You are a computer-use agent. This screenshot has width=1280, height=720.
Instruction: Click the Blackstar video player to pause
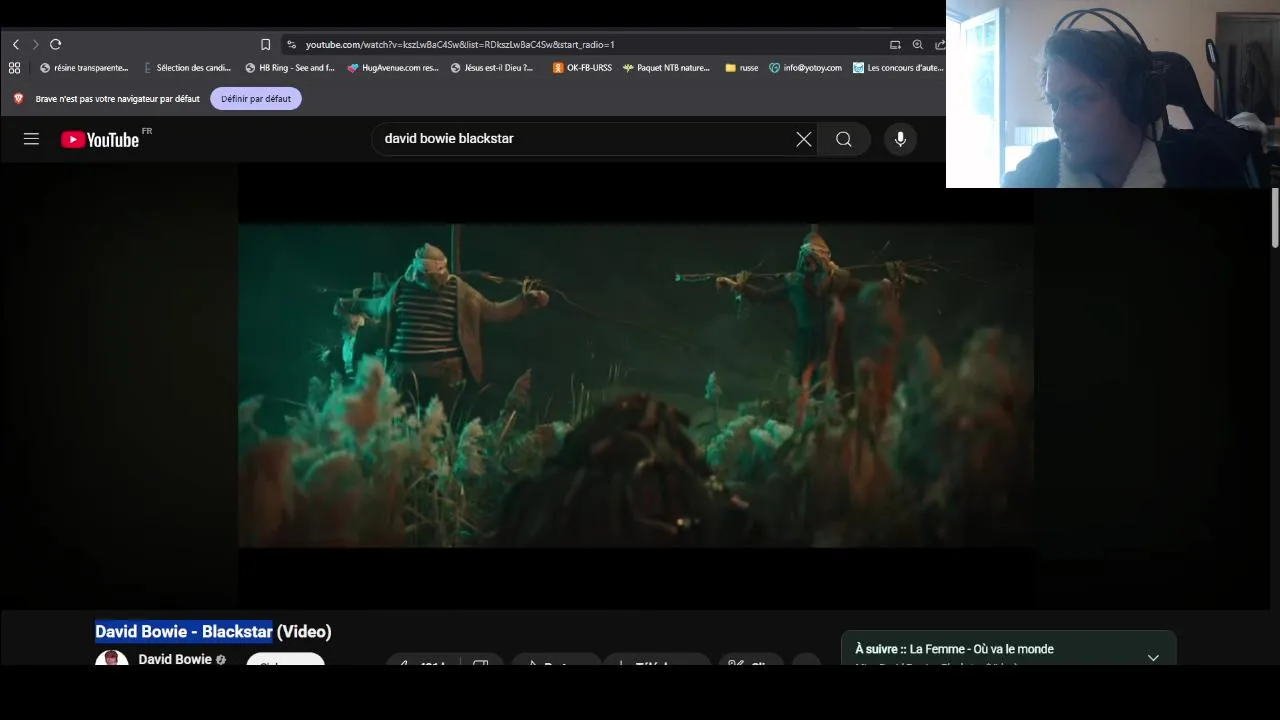636,385
